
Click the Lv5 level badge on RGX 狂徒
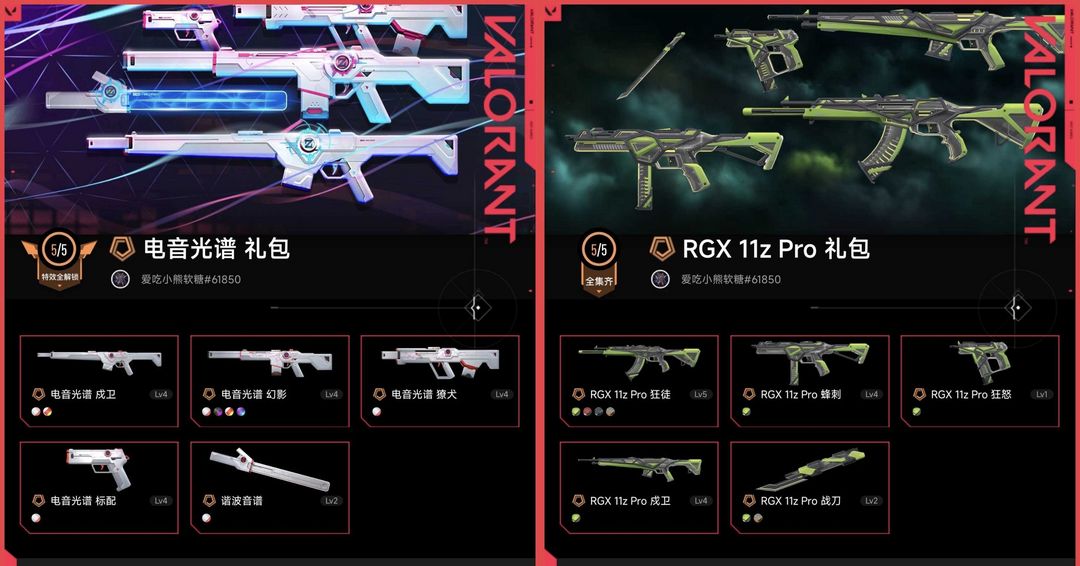tap(700, 395)
